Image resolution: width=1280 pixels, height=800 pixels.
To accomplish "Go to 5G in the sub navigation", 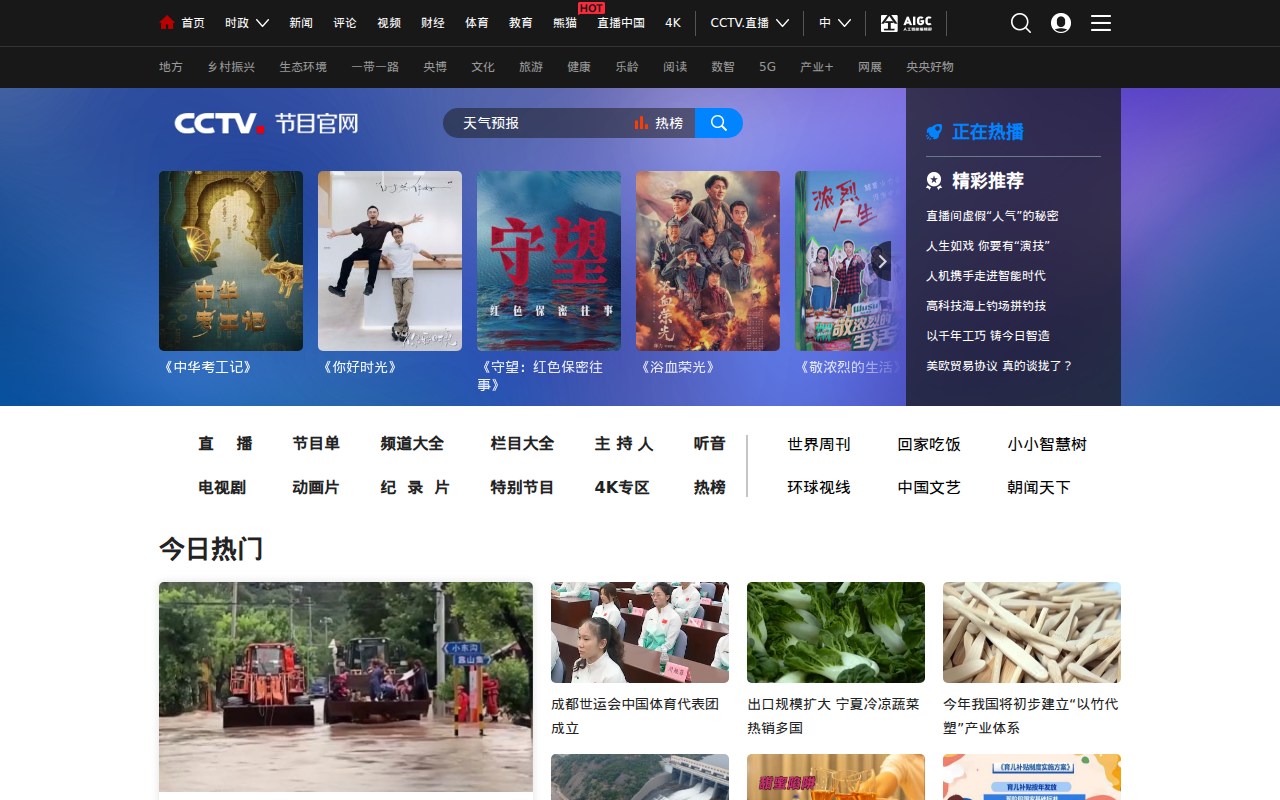I will click(767, 67).
